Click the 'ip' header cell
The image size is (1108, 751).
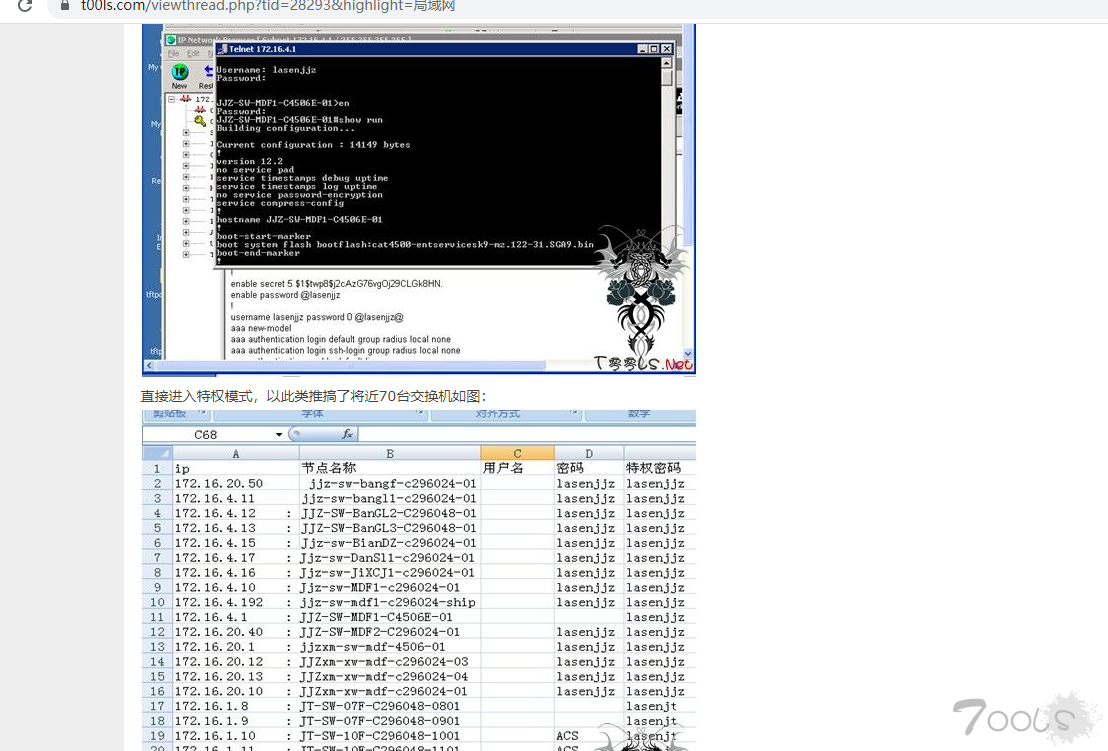click(x=236, y=468)
